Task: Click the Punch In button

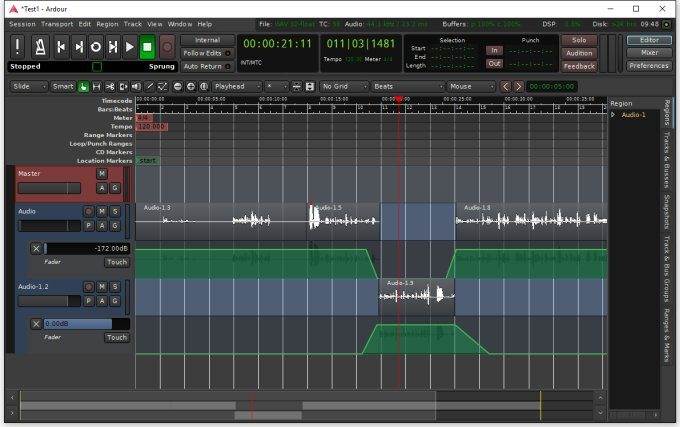Action: coord(494,50)
